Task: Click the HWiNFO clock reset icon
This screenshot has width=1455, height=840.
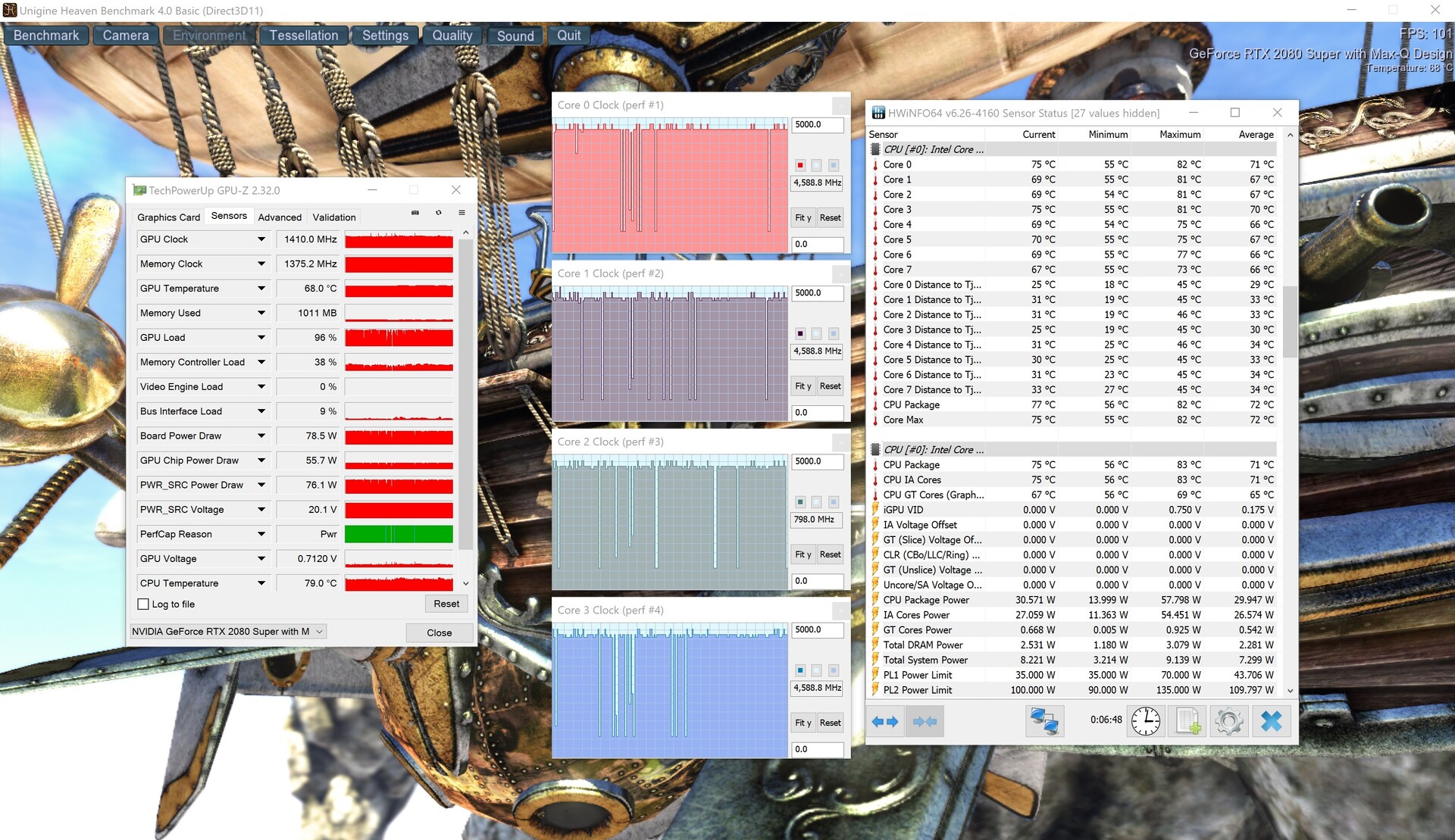Action: [x=1145, y=721]
